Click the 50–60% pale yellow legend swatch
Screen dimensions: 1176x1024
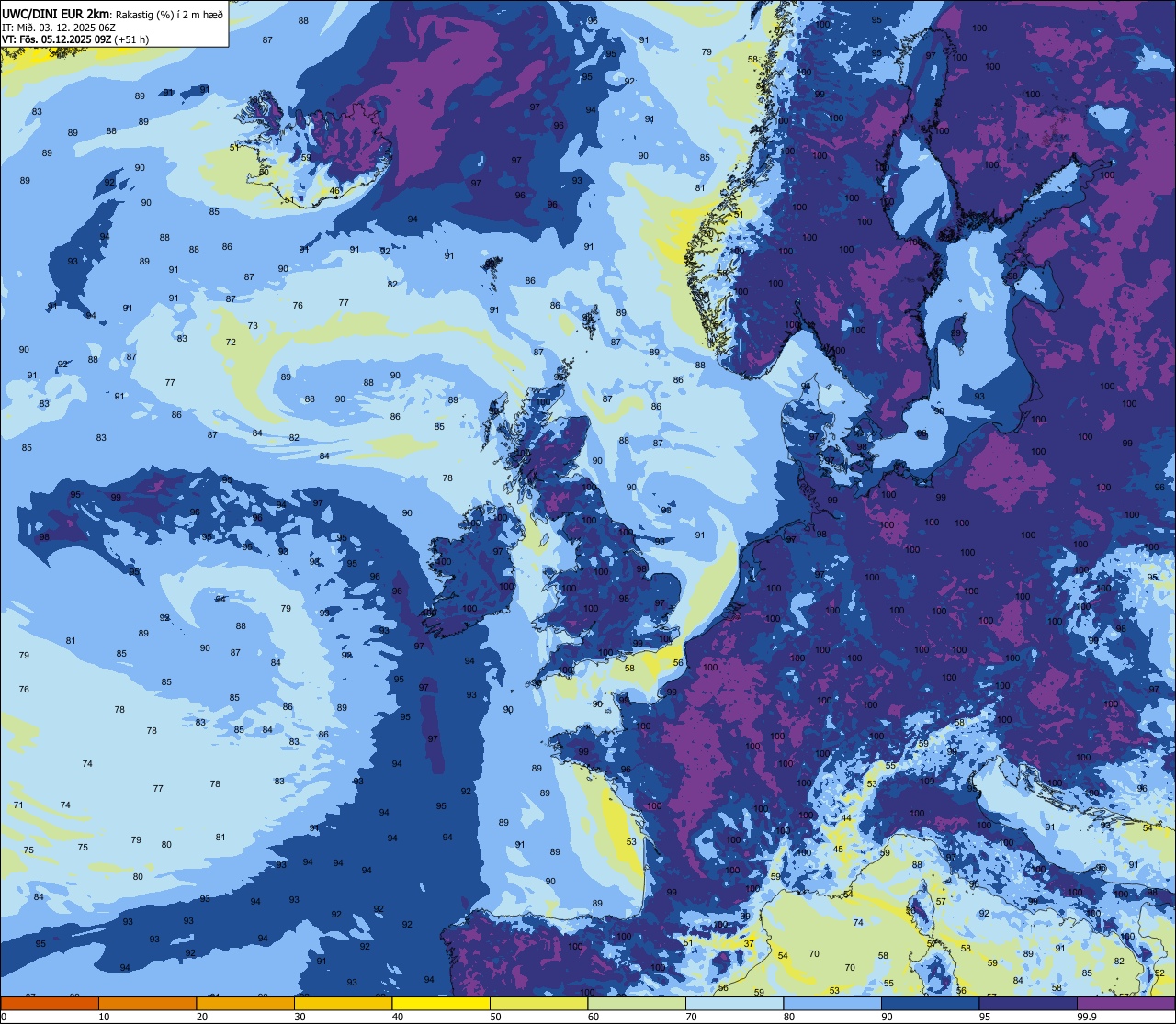(538, 1003)
